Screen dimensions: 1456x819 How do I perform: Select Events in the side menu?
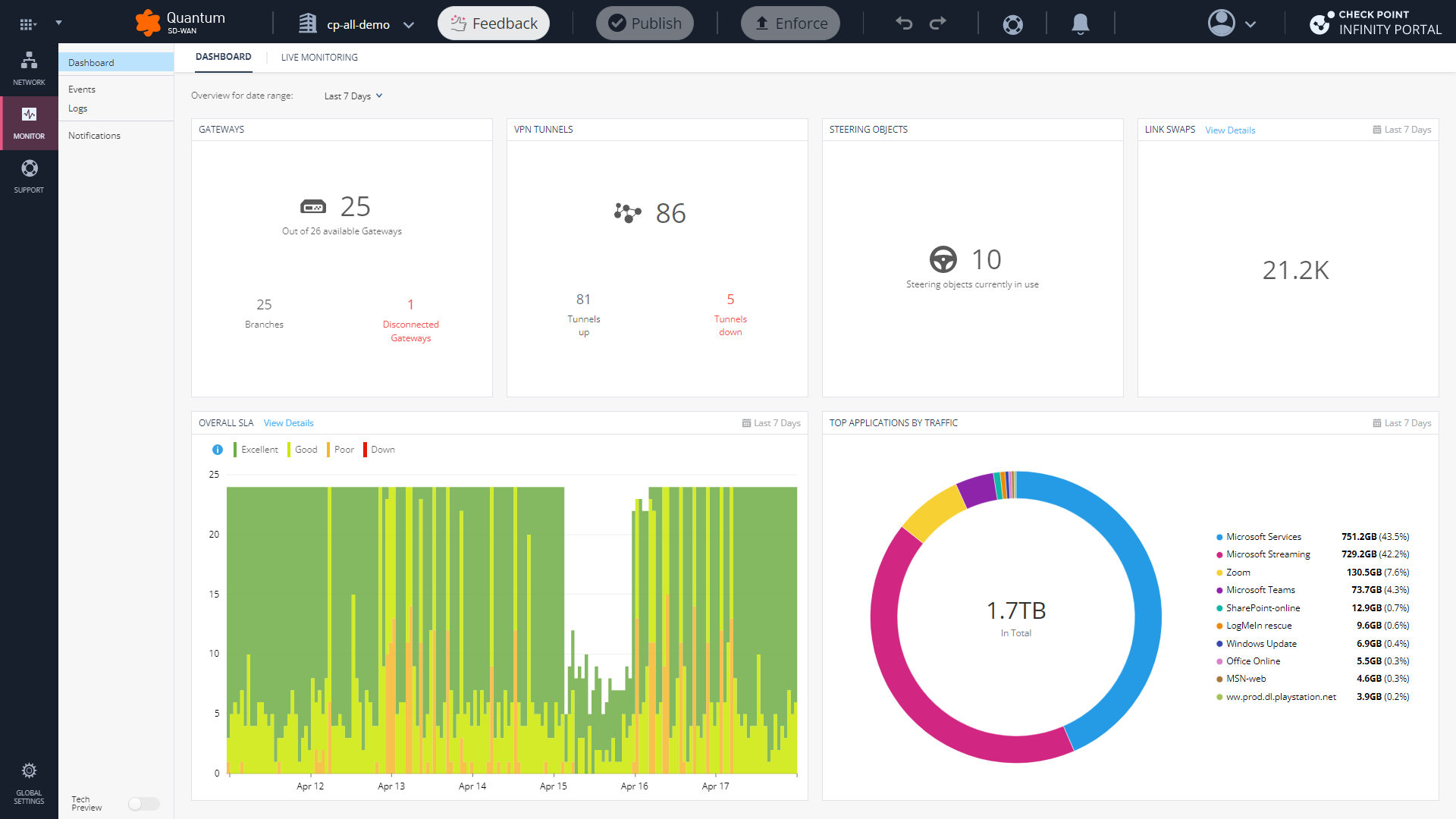[x=82, y=89]
